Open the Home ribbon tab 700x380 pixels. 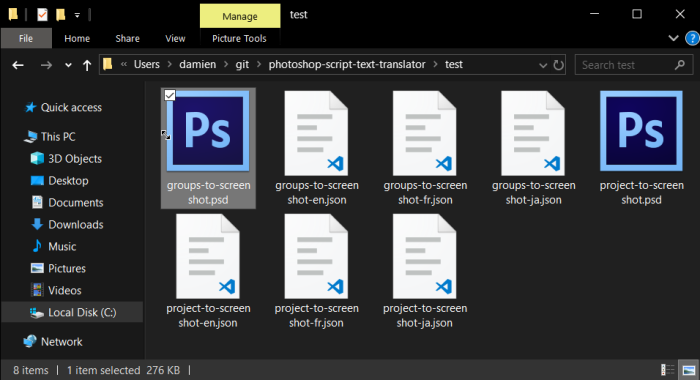click(x=77, y=38)
